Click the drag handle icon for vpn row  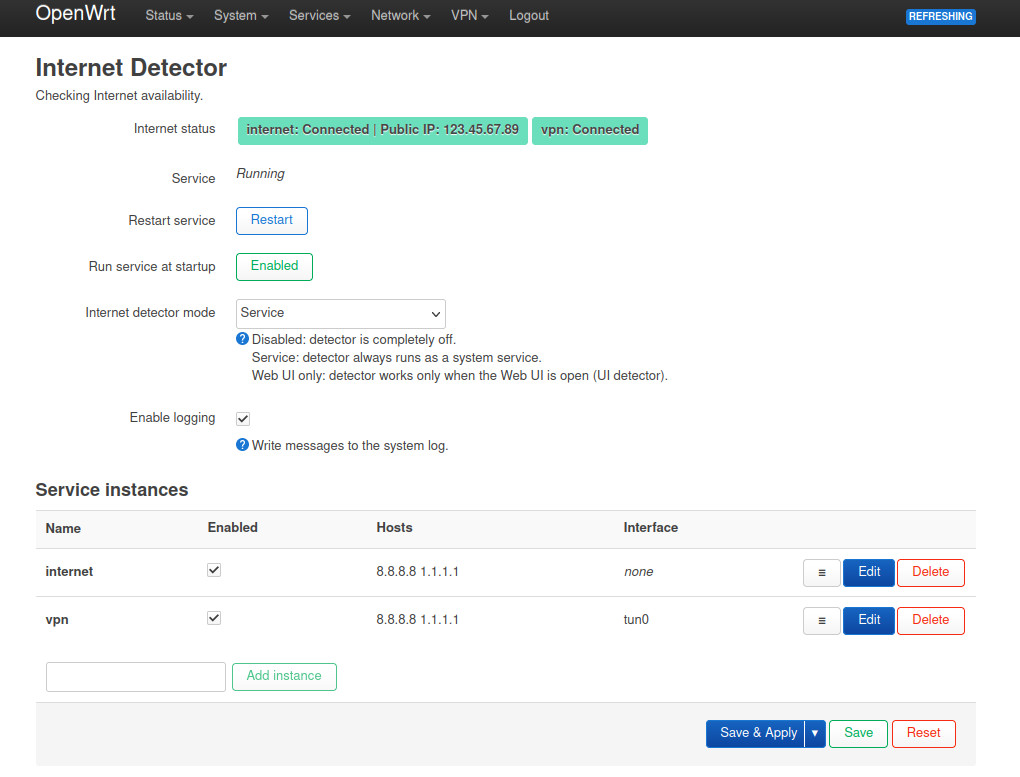pos(822,621)
